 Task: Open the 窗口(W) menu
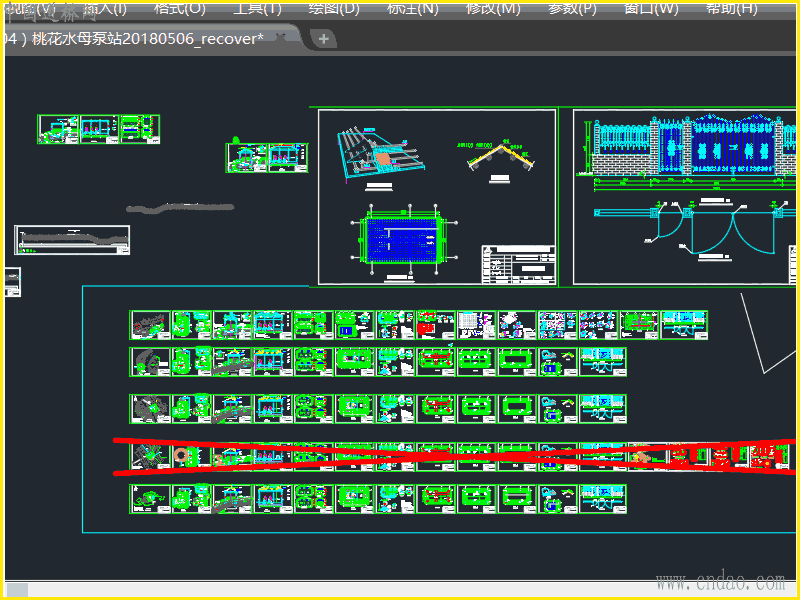click(x=651, y=8)
